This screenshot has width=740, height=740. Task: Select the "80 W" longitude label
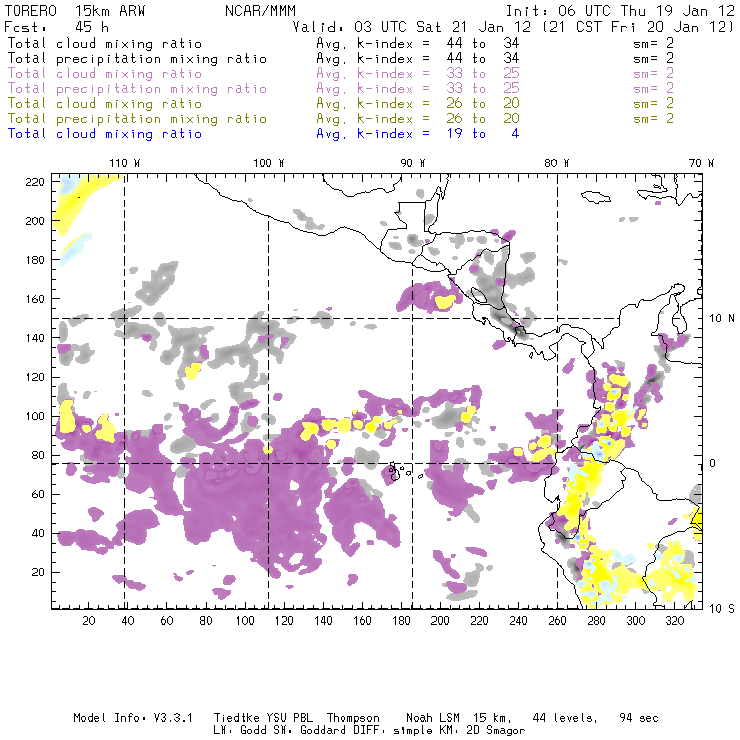pos(557,163)
